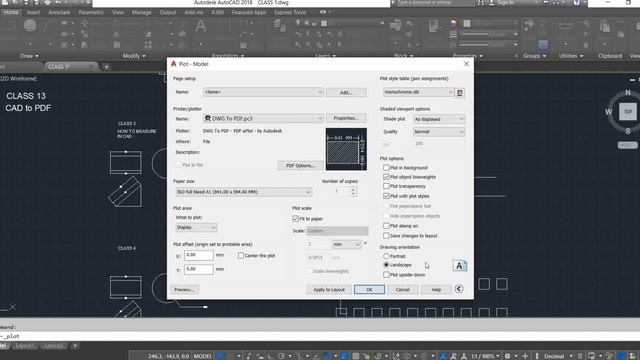Image resolution: width=640 pixels, height=360 pixels.
Task: Open the Insert ribbon tab
Action: 33,12
